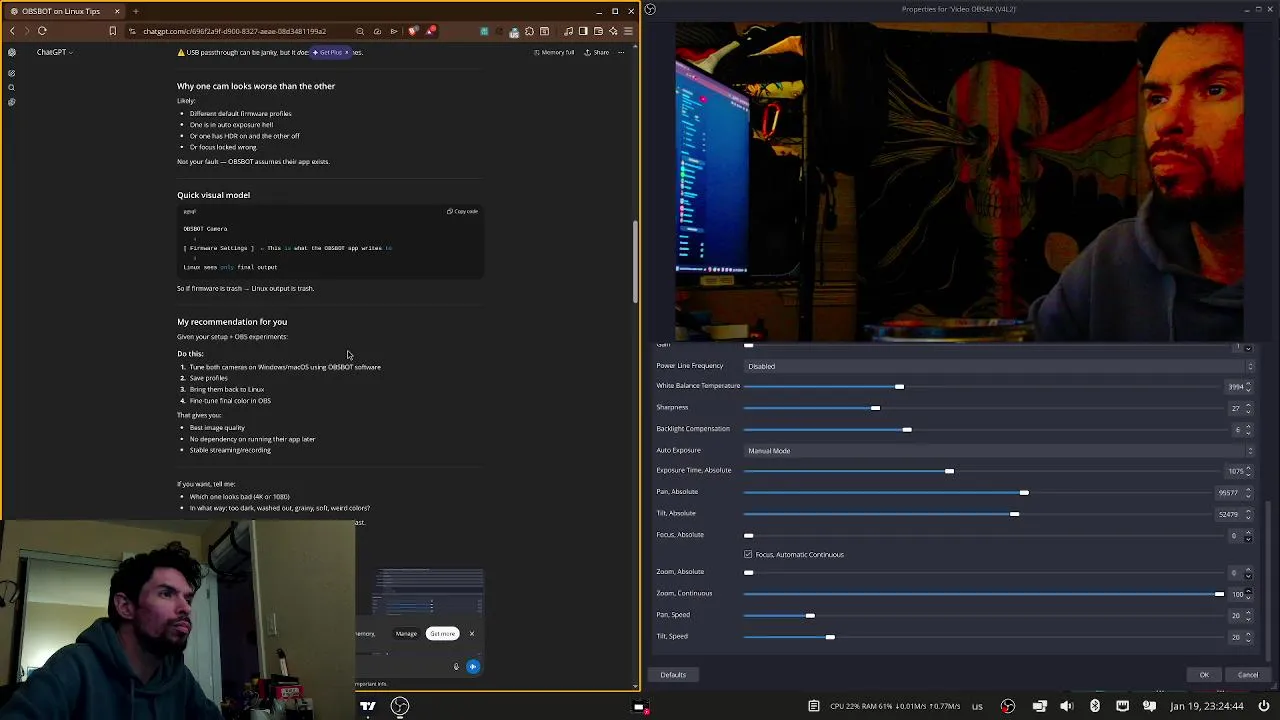Start ChatGPT voice mode blue button

[473, 666]
